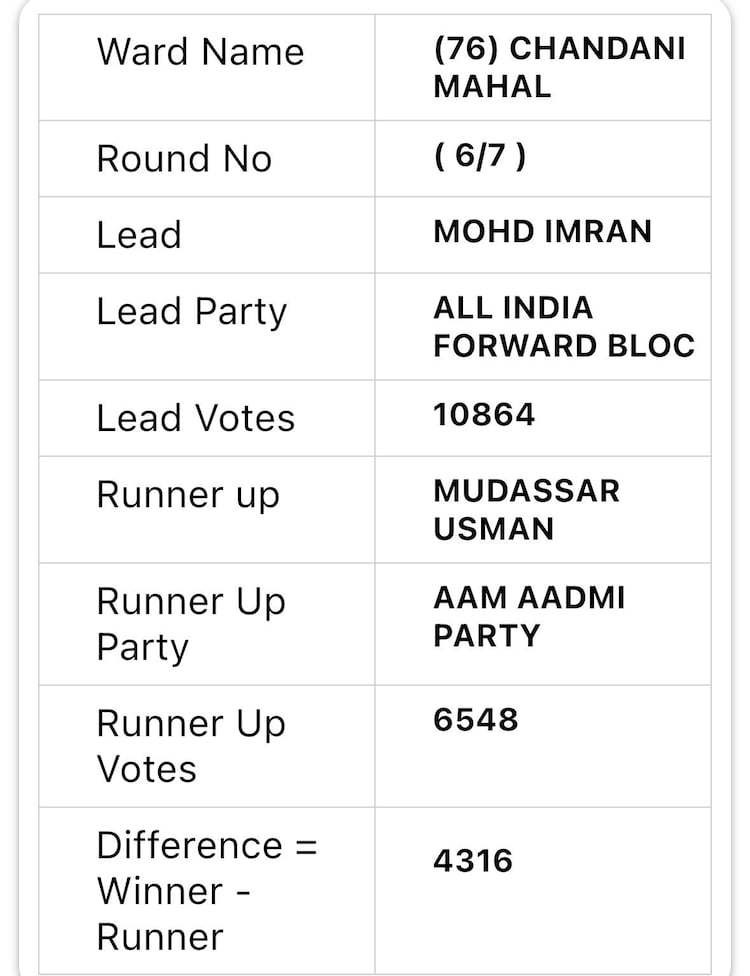Select the vote difference value 4316
This screenshot has width=750, height=976.
[x=472, y=861]
